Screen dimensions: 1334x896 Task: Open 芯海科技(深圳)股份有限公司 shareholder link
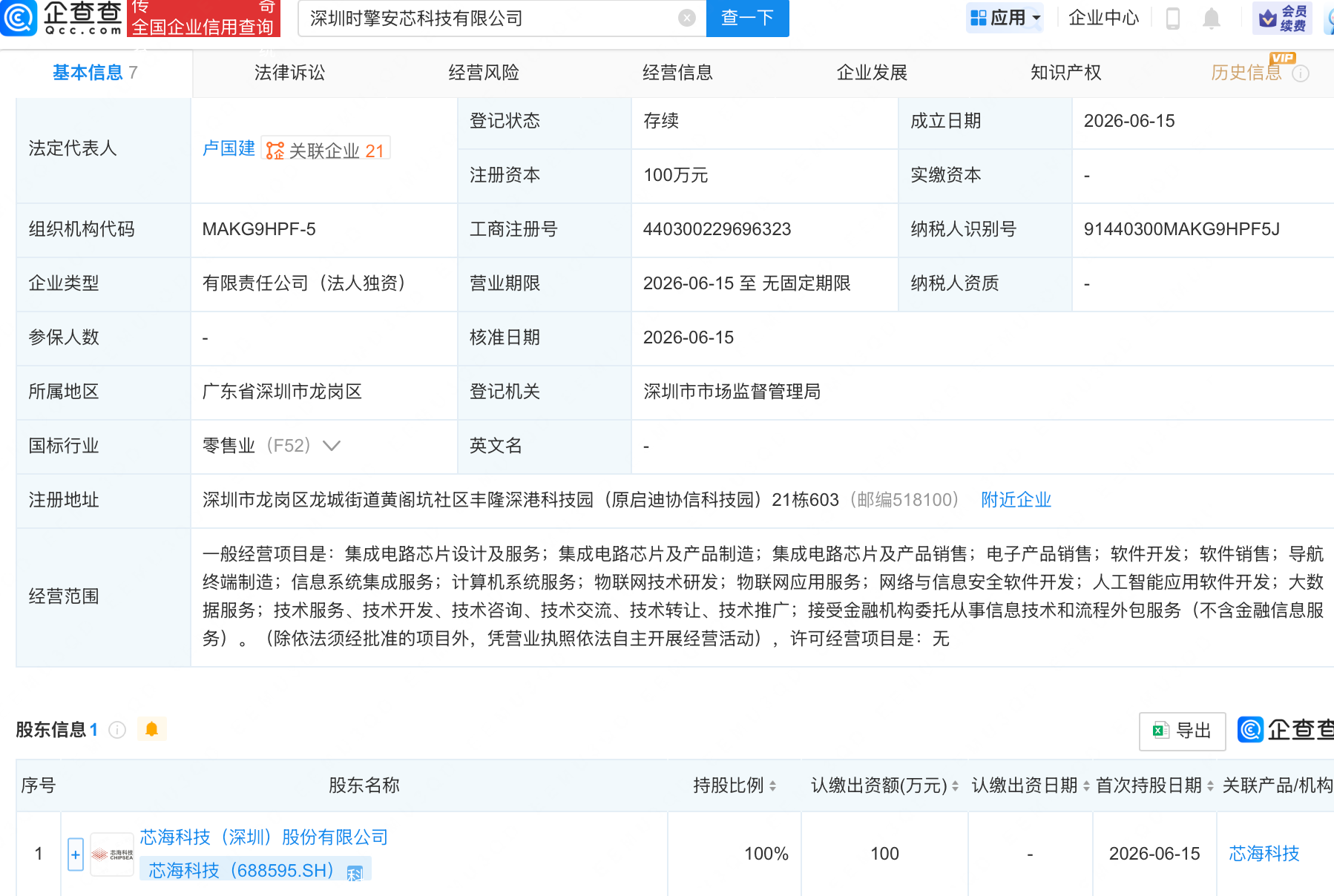(264, 837)
